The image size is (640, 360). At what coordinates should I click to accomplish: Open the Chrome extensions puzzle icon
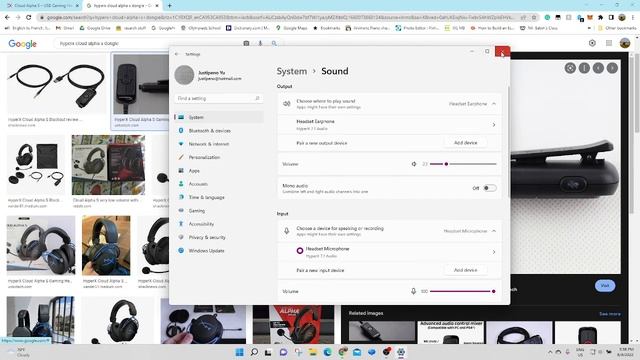click(600, 18)
